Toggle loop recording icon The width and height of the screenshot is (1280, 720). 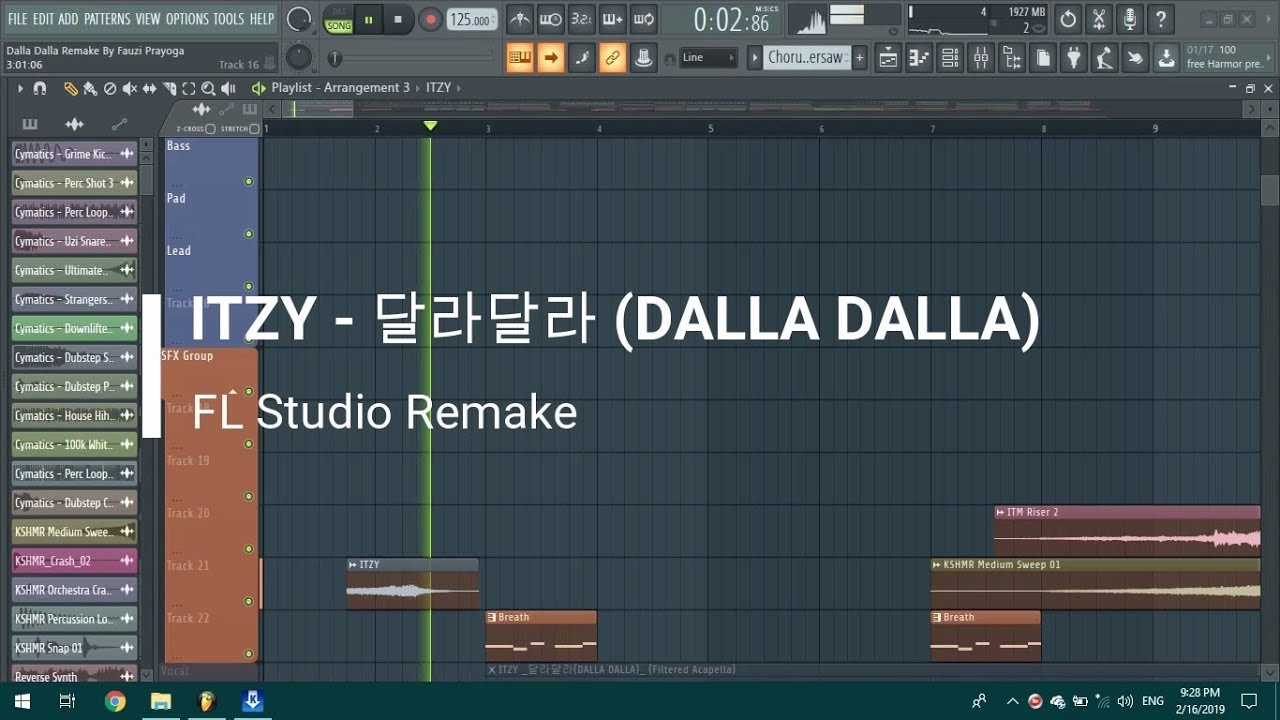click(x=644, y=19)
